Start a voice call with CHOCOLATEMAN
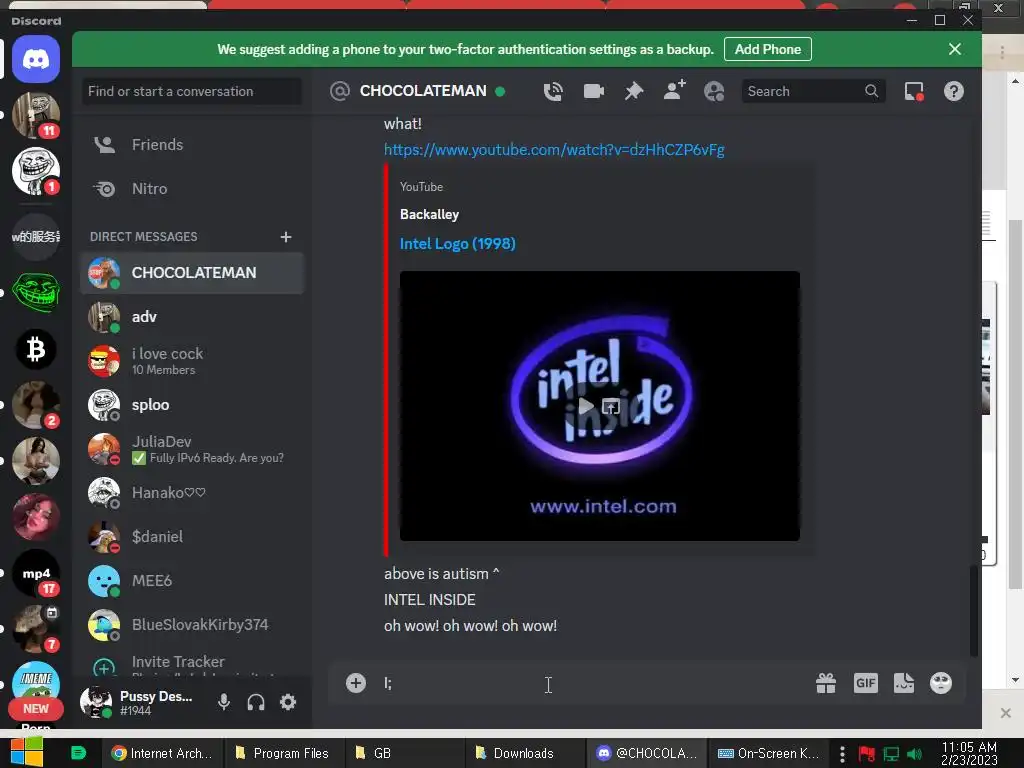This screenshot has height=768, width=1024. click(552, 91)
